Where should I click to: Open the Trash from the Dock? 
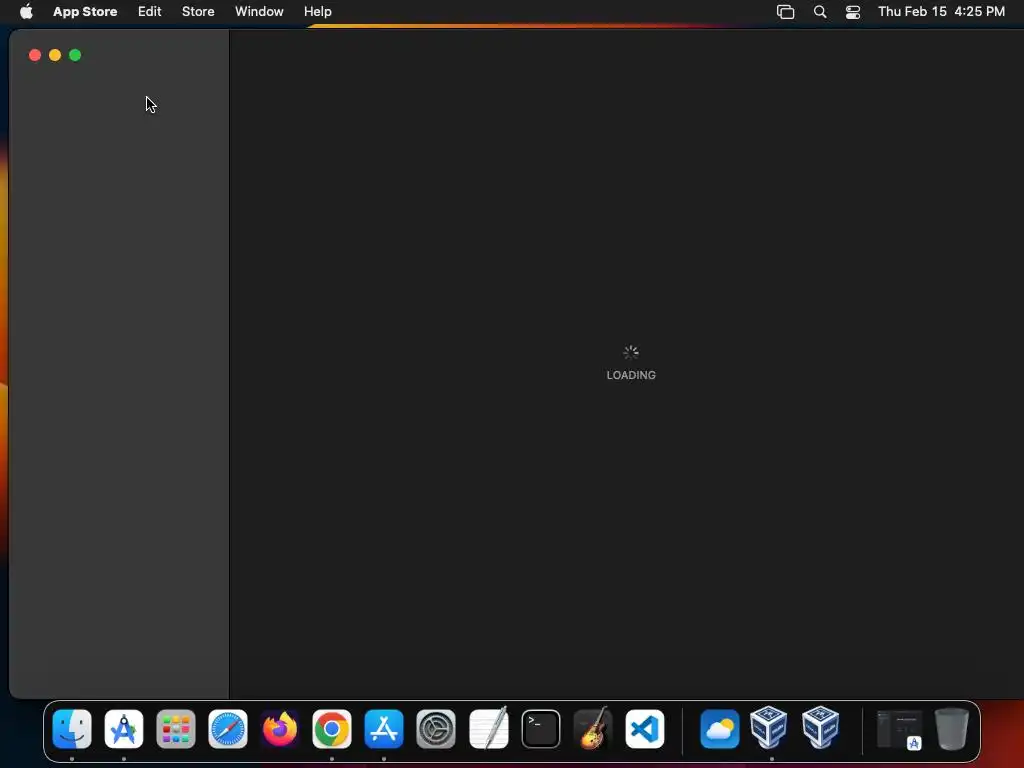click(952, 729)
